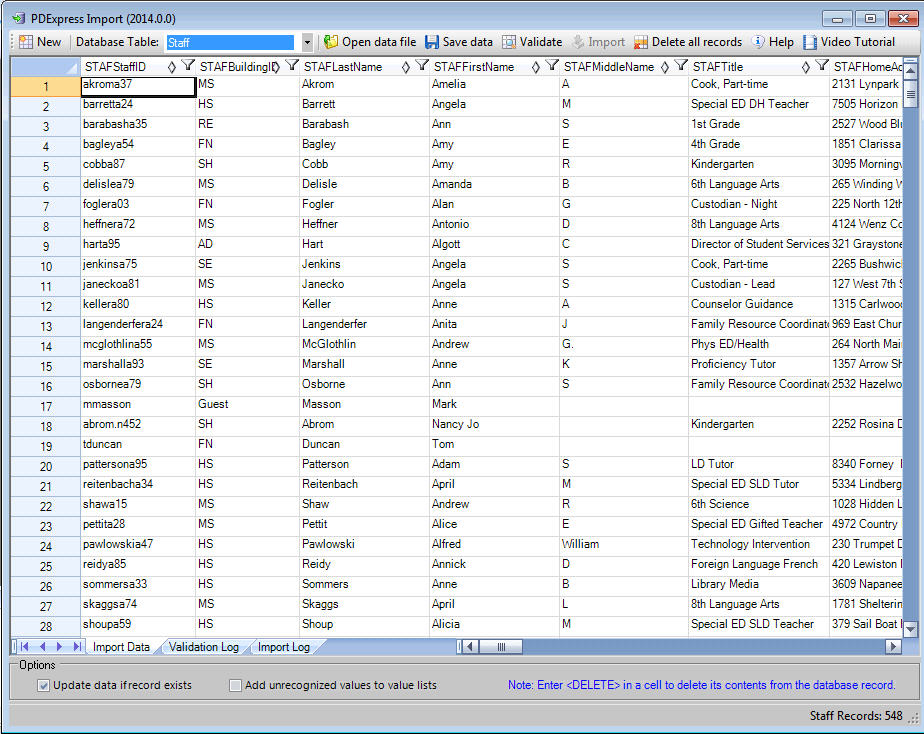Sort the STAFLastName column with the diamond
The image size is (924, 734).
coord(405,67)
